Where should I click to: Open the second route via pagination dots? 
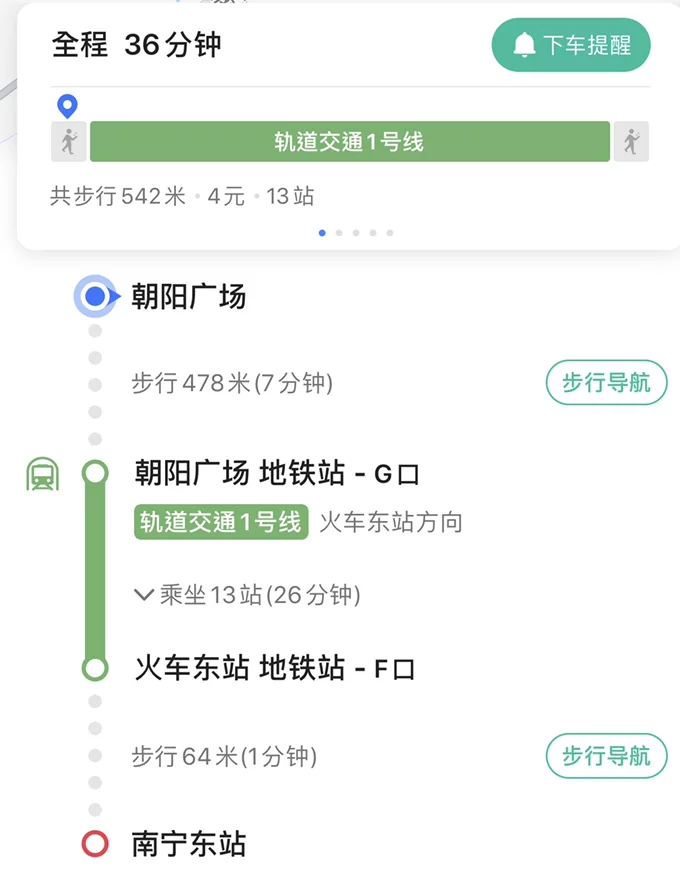[339, 232]
